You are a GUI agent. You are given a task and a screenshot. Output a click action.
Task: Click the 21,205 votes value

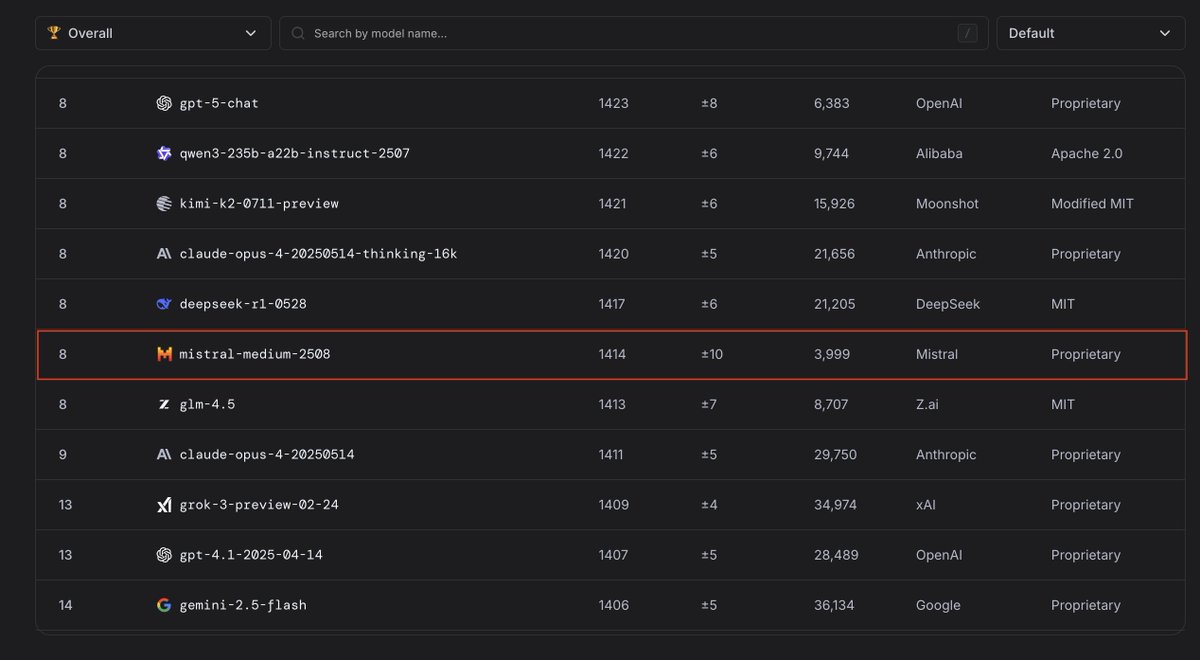(x=835, y=304)
